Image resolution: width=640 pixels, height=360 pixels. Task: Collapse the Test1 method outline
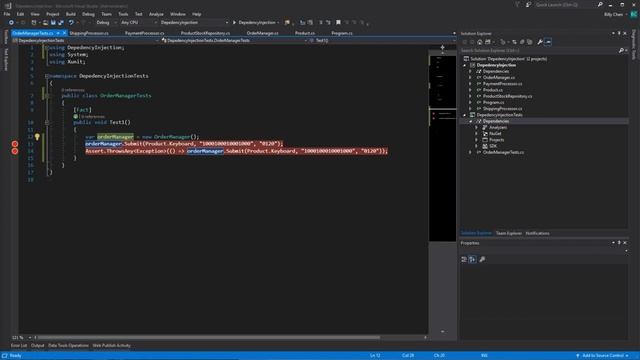click(47, 122)
